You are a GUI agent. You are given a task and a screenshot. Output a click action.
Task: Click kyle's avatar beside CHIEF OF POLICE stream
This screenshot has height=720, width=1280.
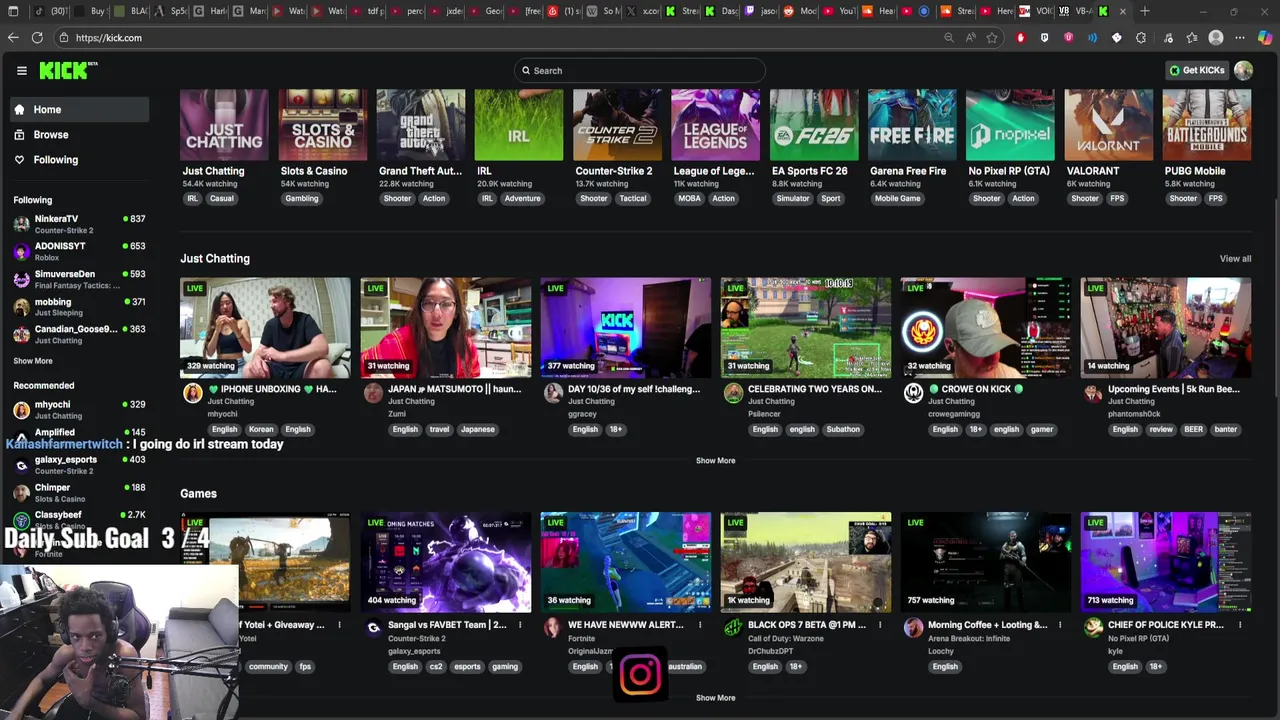(x=1093, y=628)
